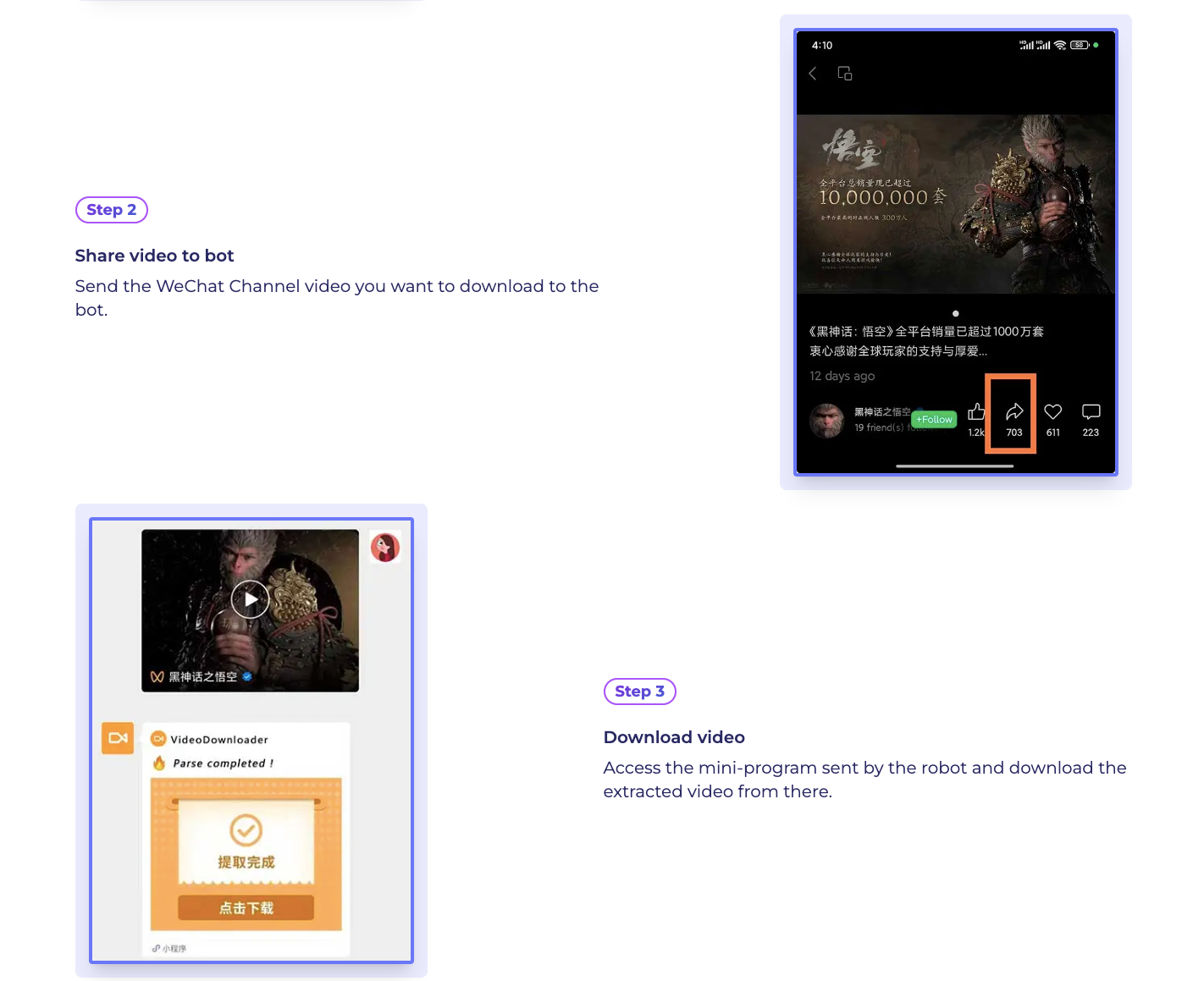Screen dimensions: 1204x981
Task: Click the "4:10" clock in the status bar
Action: coord(822,46)
